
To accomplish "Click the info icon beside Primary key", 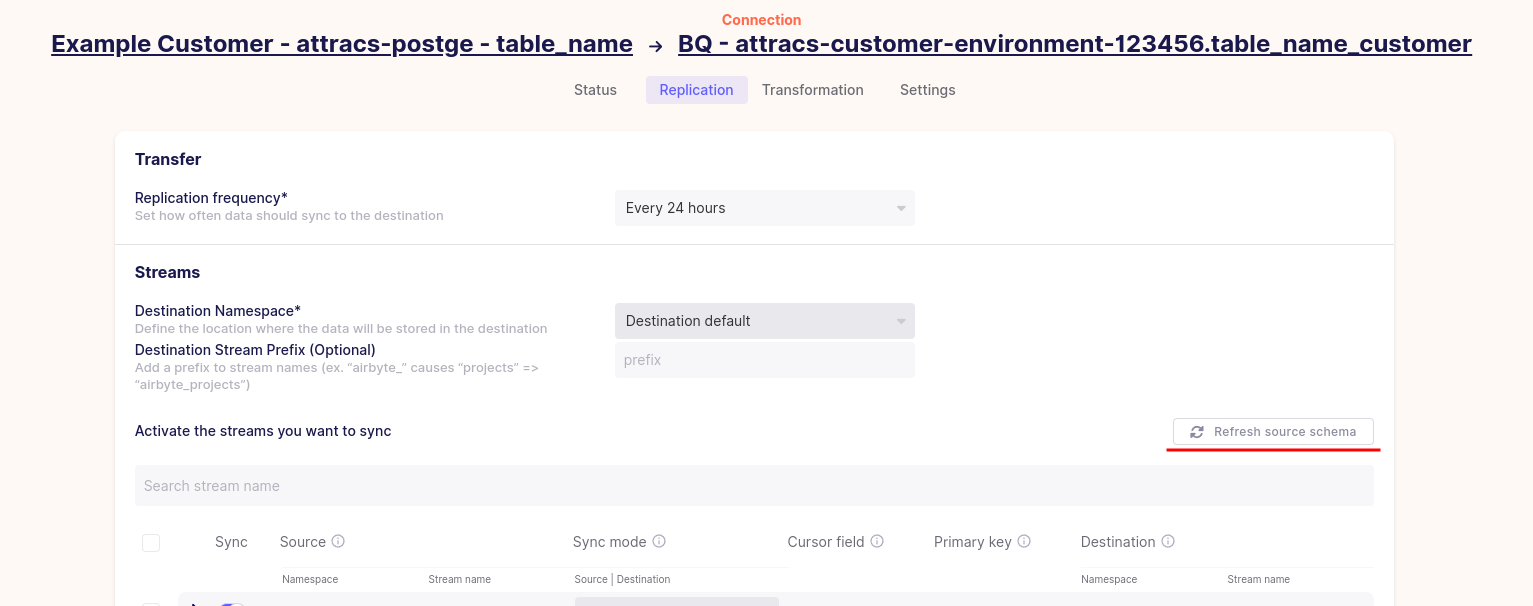I will 1024,541.
